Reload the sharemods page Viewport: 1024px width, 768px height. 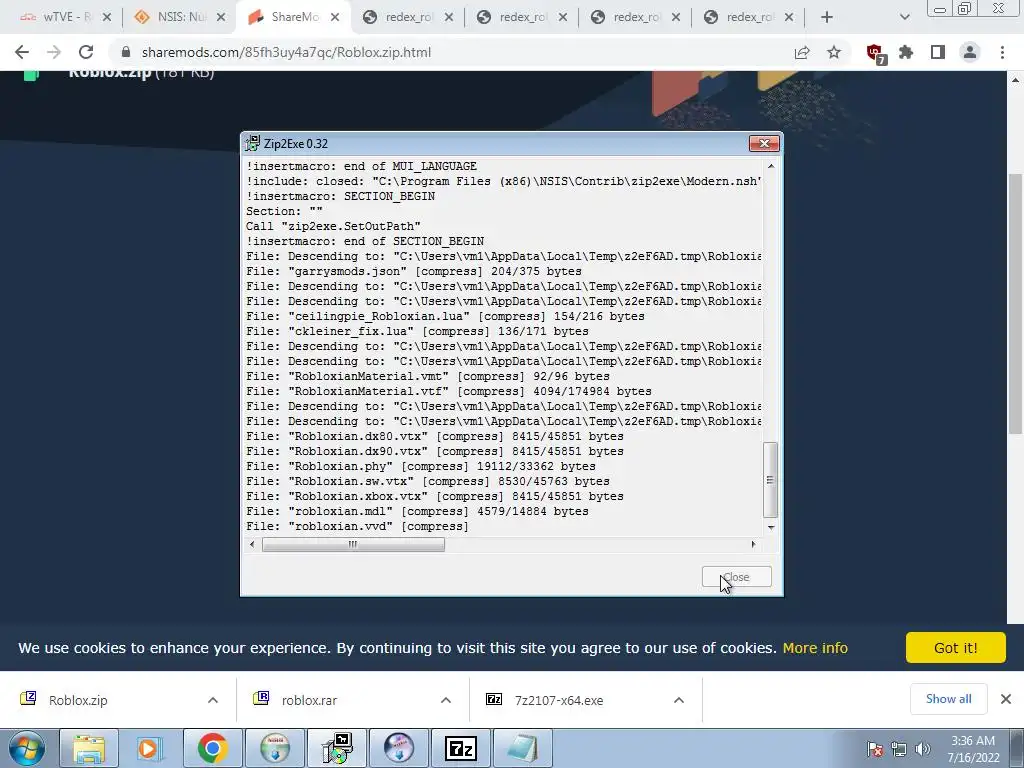(x=86, y=52)
